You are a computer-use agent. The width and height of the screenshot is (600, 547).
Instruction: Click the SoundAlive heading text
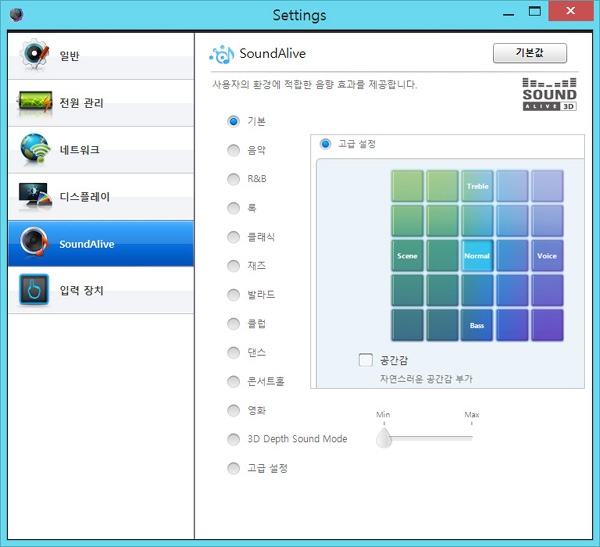coord(272,54)
